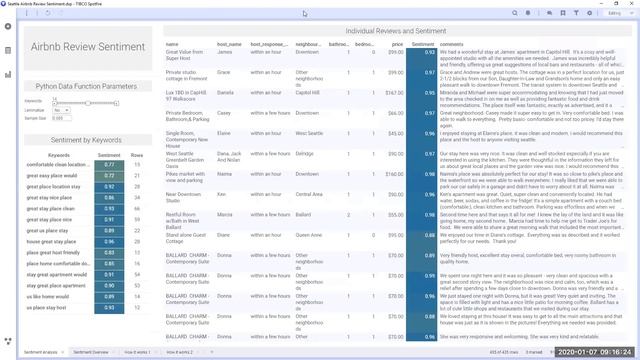Select keyword row 'great place location stay'
The image size is (640, 360).
pyautogui.click(x=53, y=187)
